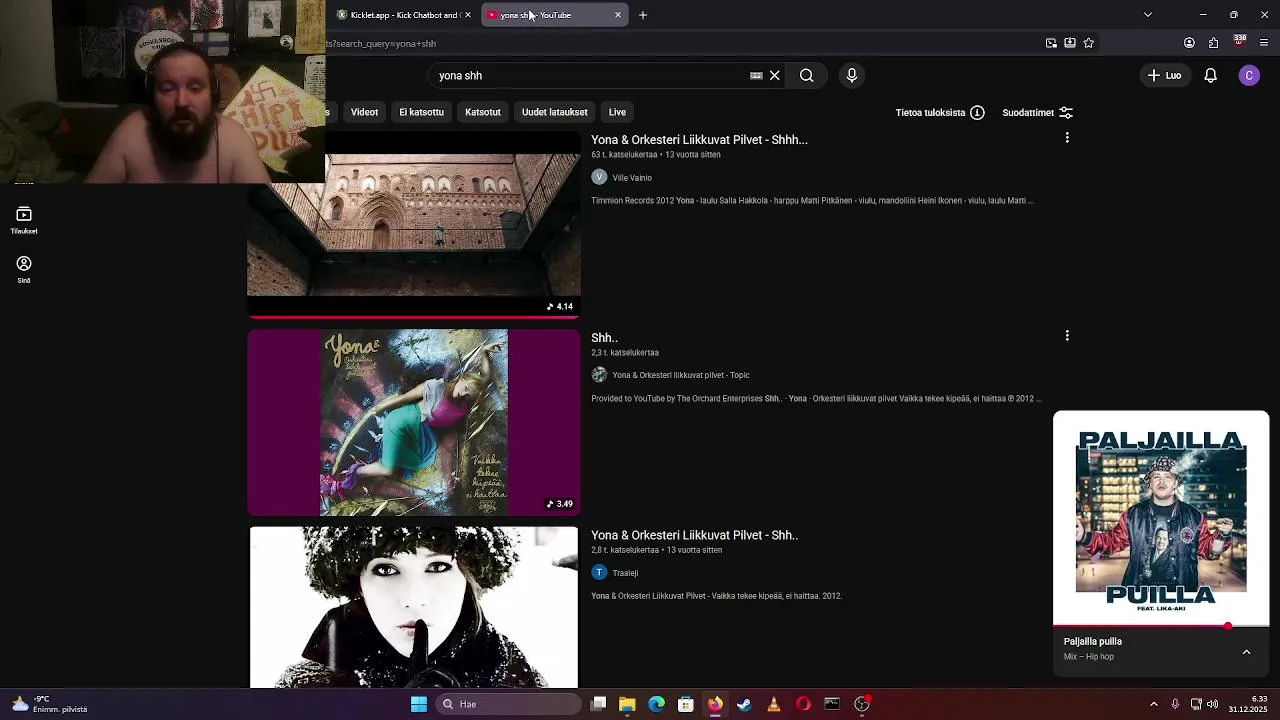Image resolution: width=1280 pixels, height=720 pixels.
Task: Close the Kicklet.app tab
Action: click(x=468, y=15)
